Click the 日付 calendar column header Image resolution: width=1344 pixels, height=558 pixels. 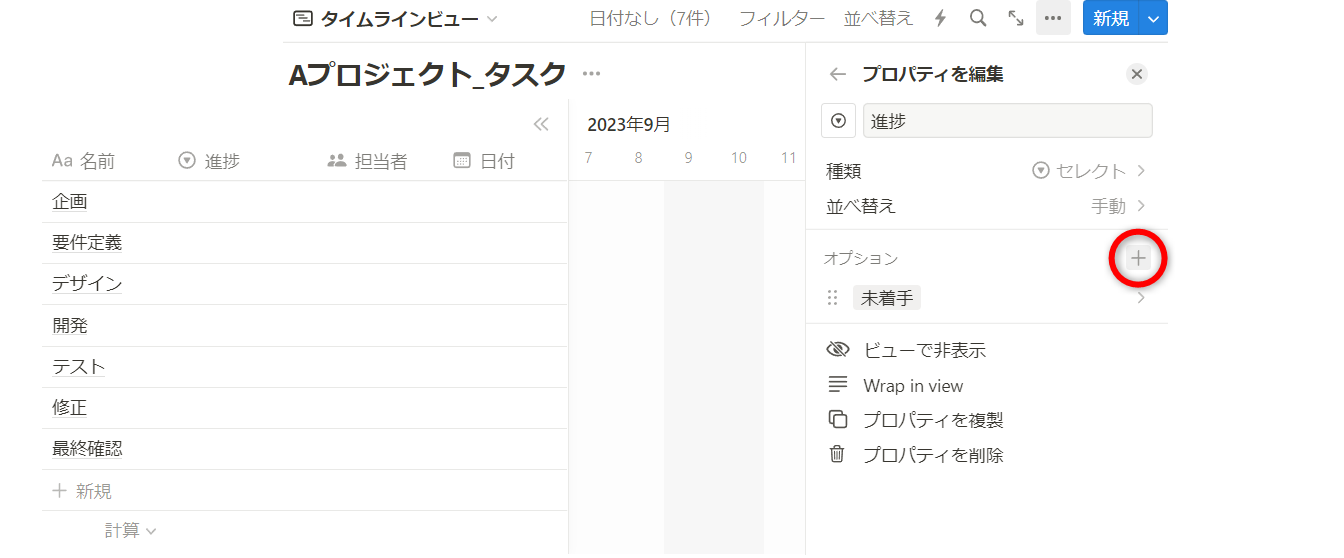point(484,161)
